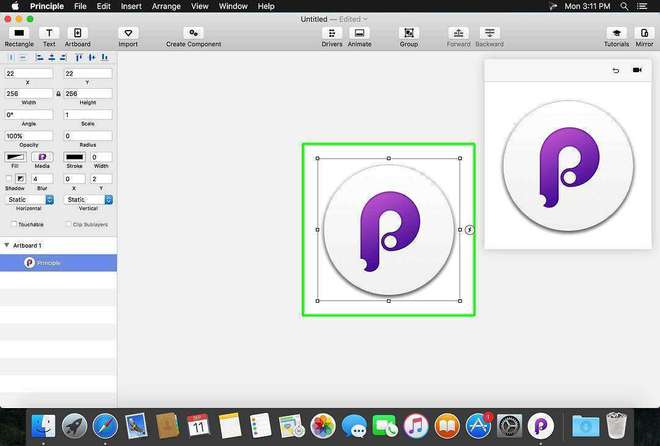Click the Backward toolbar icon
660x446 pixels.
click(490, 33)
